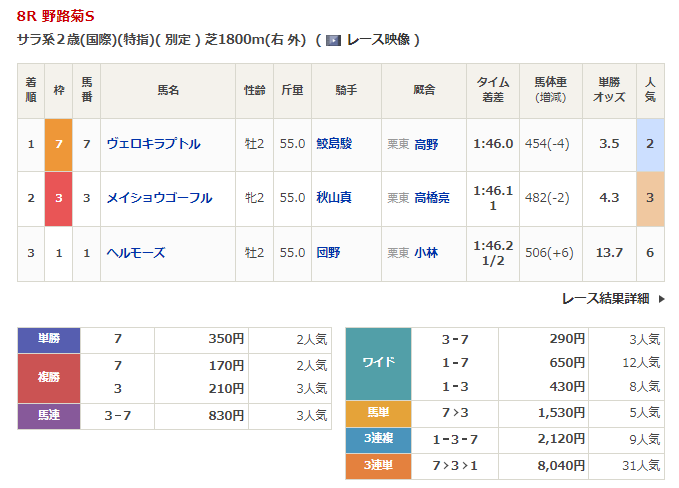The width and height of the screenshot is (679, 488).
Task: Click the red bracket 3 cell
Action: click(x=59, y=198)
